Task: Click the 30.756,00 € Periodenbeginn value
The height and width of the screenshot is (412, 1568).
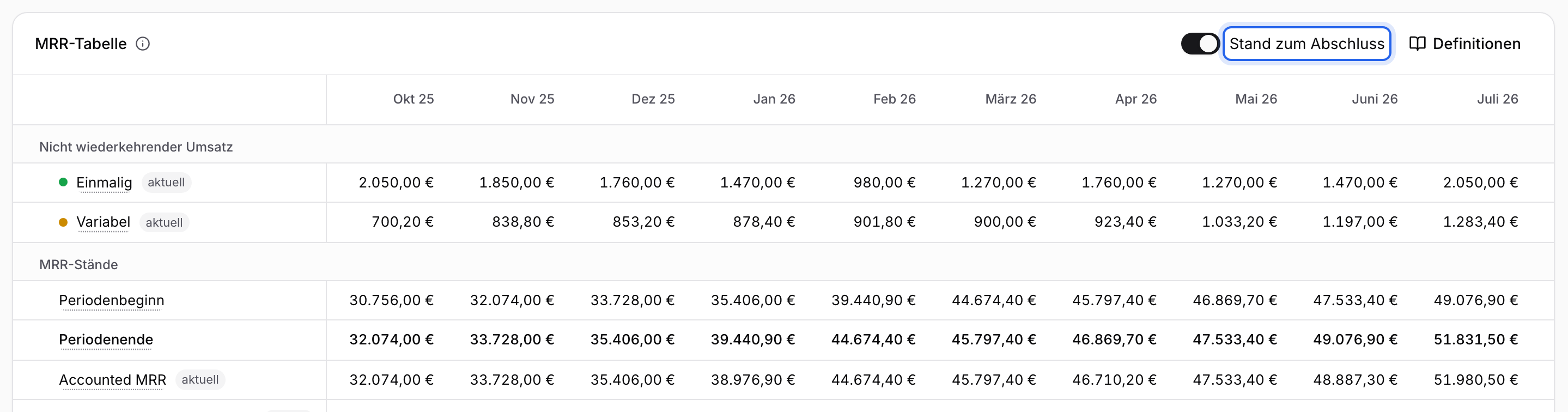Action: pos(391,301)
